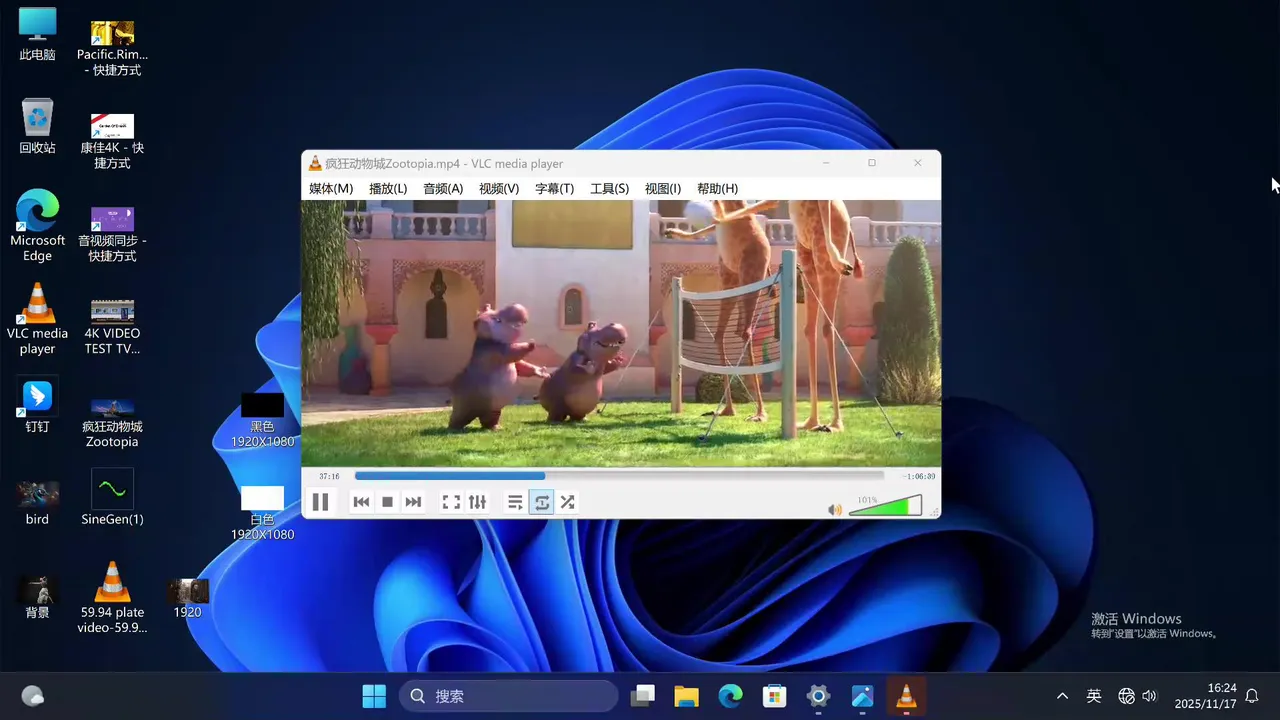Open Task View on taskbar
The height and width of the screenshot is (720, 1280).
(x=642, y=696)
